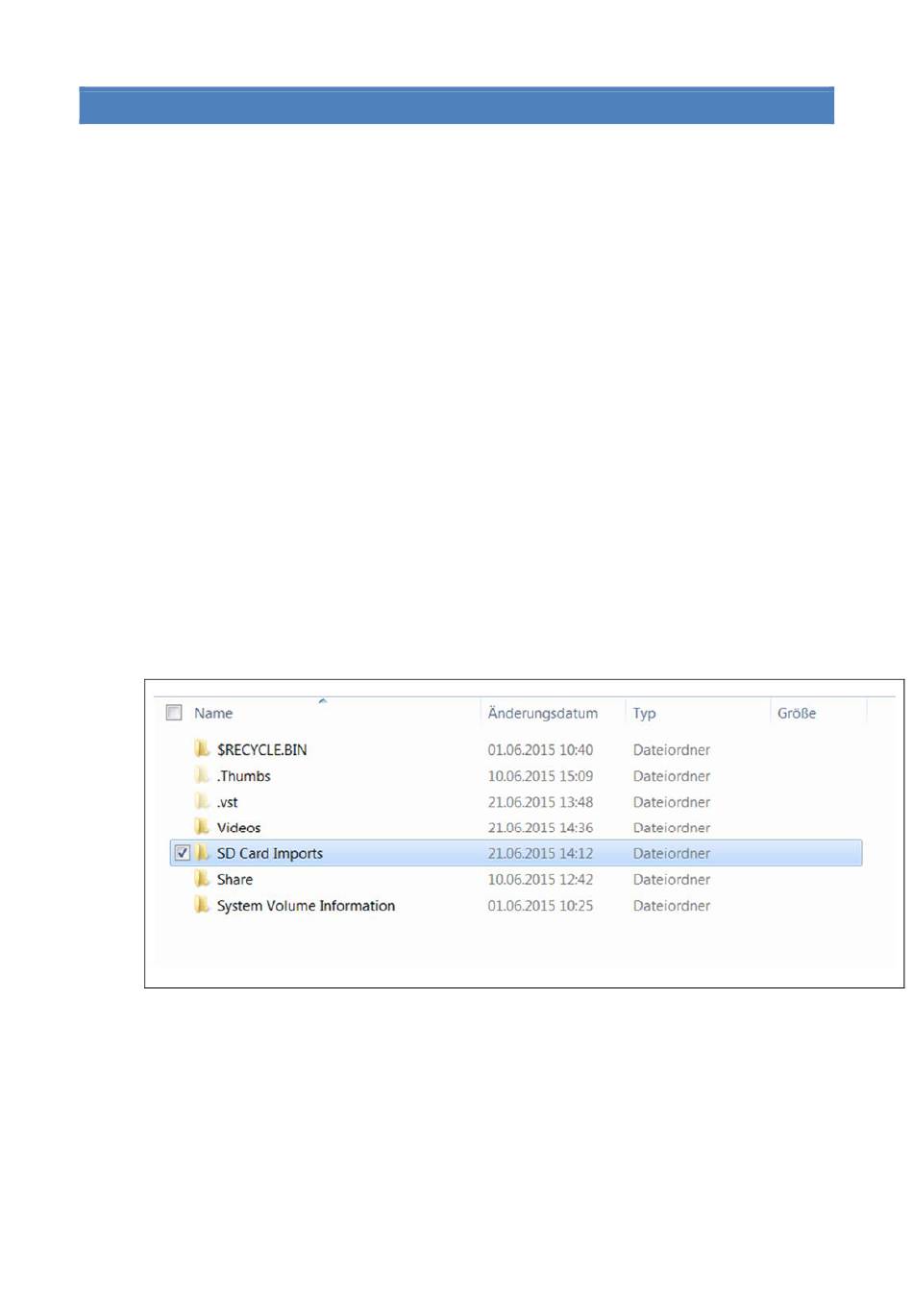Click the System Volume Information folder icon
This screenshot has height=1316, width=913.
pyautogui.click(x=202, y=905)
